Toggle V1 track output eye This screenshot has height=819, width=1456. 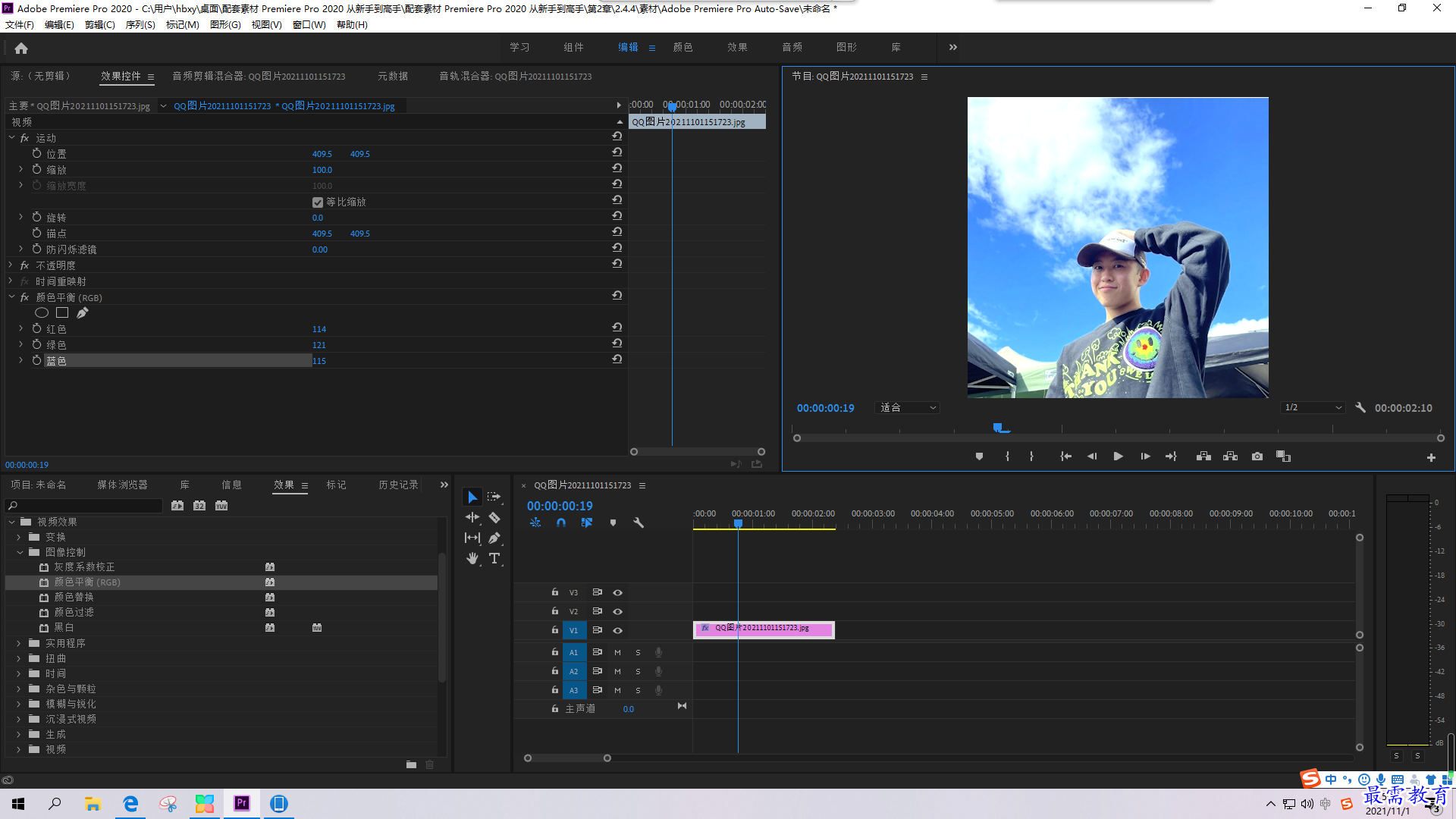point(618,630)
